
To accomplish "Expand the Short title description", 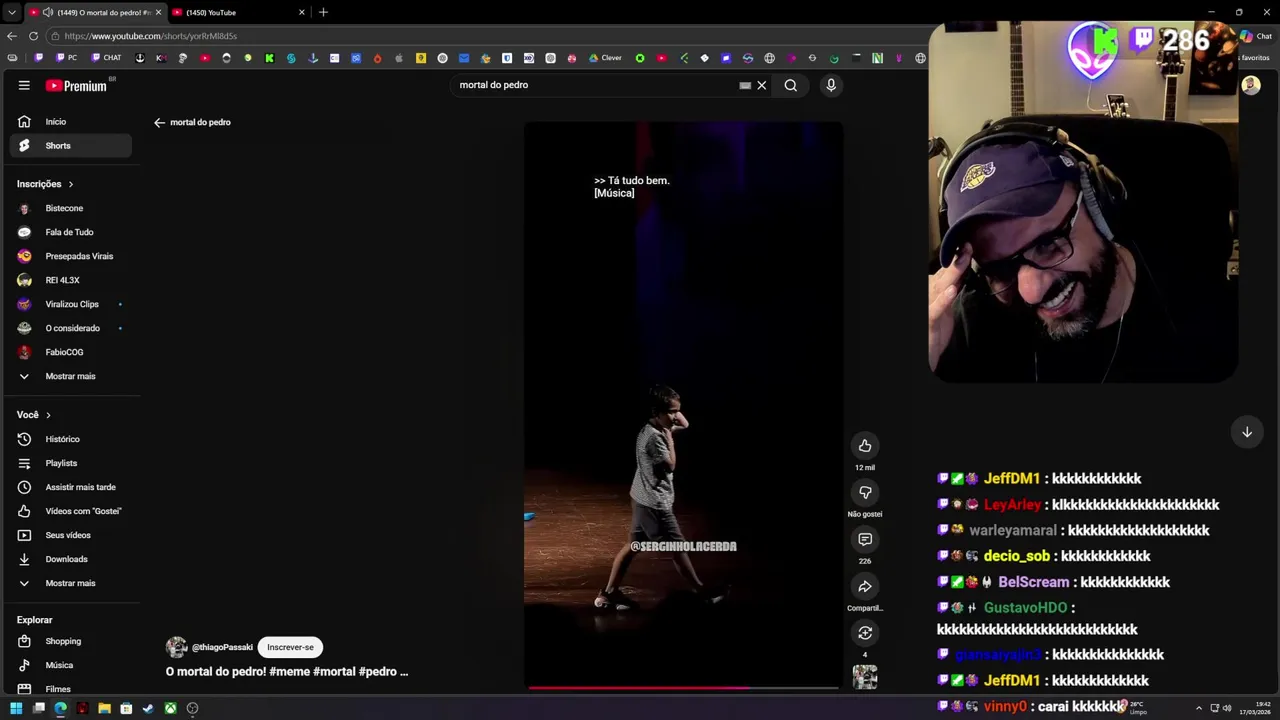I will [287, 672].
